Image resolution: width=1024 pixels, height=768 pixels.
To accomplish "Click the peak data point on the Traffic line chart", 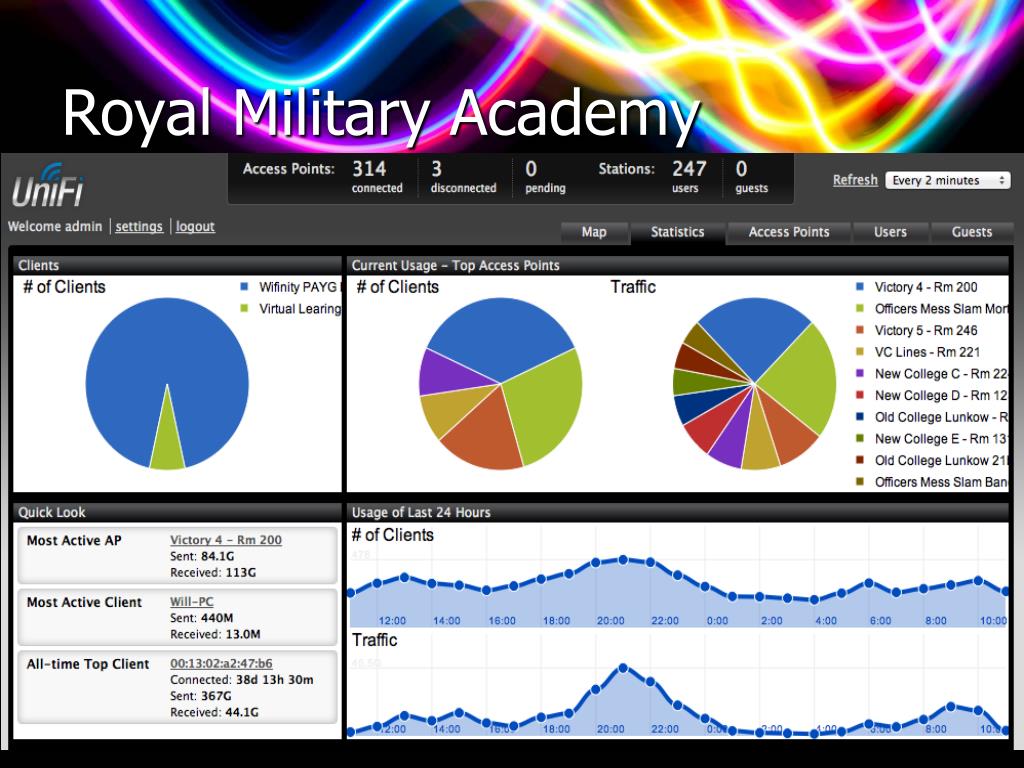I will (623, 668).
